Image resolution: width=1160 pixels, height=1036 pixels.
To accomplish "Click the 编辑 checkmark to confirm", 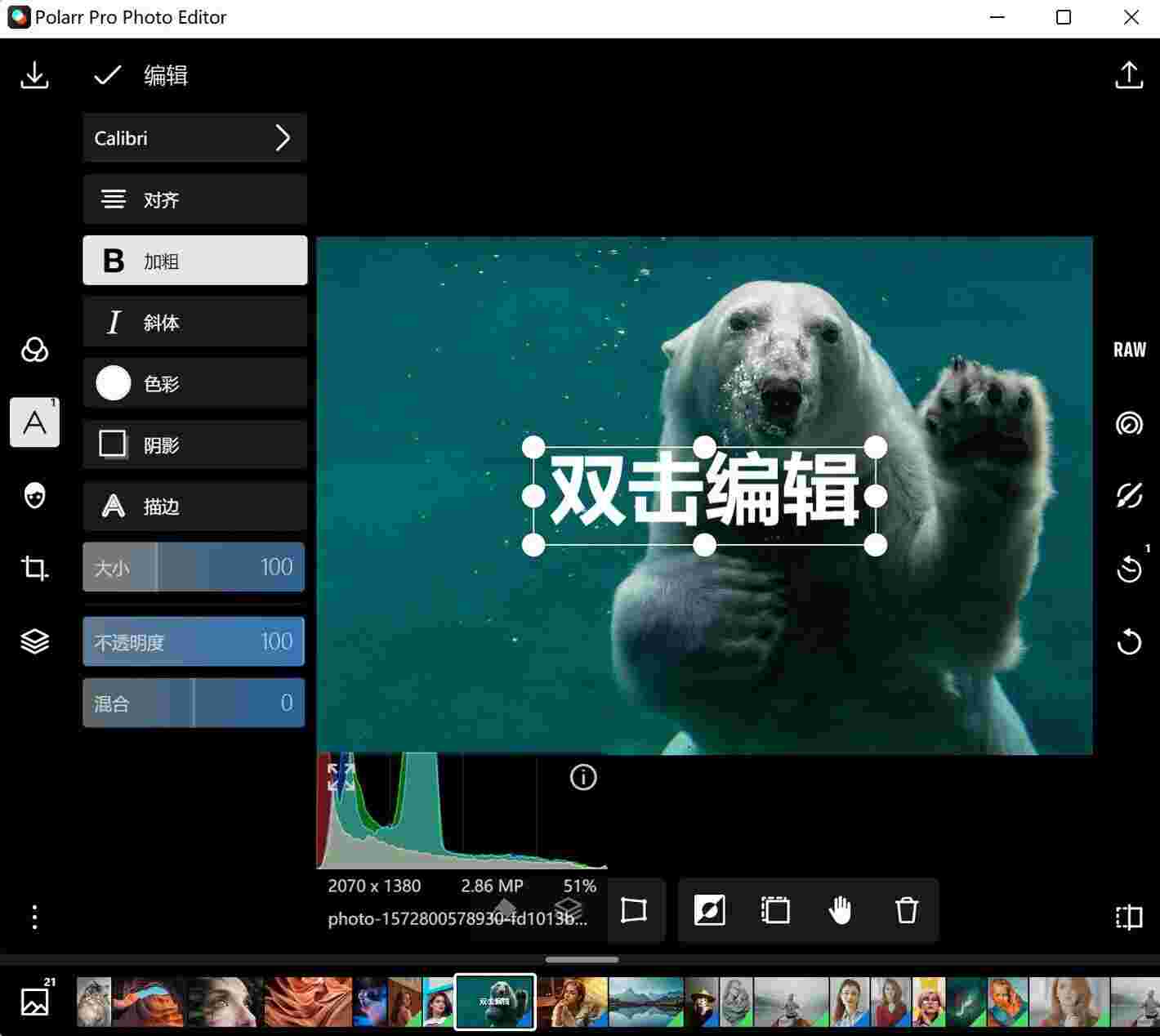I will 106,74.
